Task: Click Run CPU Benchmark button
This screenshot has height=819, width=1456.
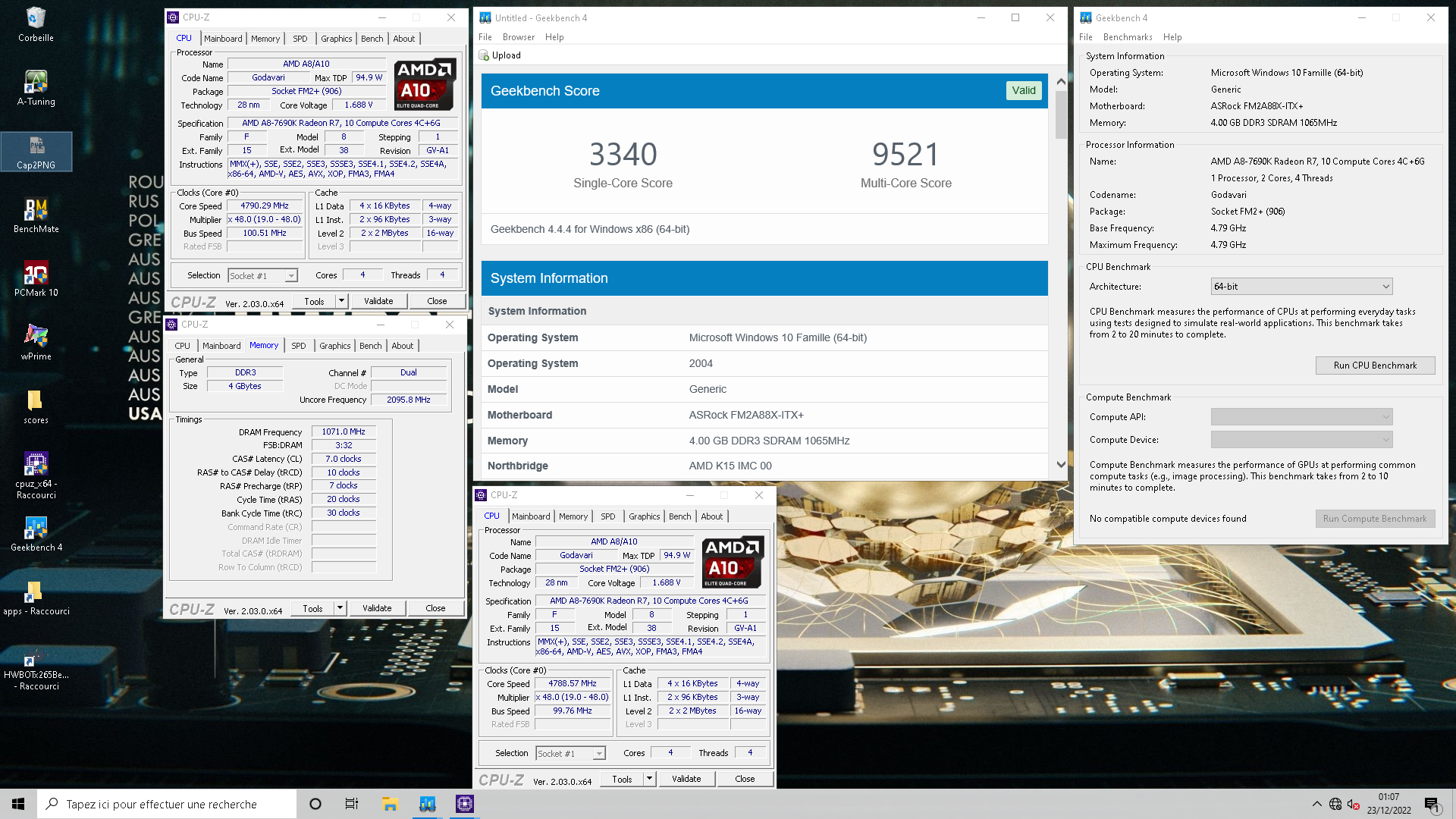Action: [1375, 366]
